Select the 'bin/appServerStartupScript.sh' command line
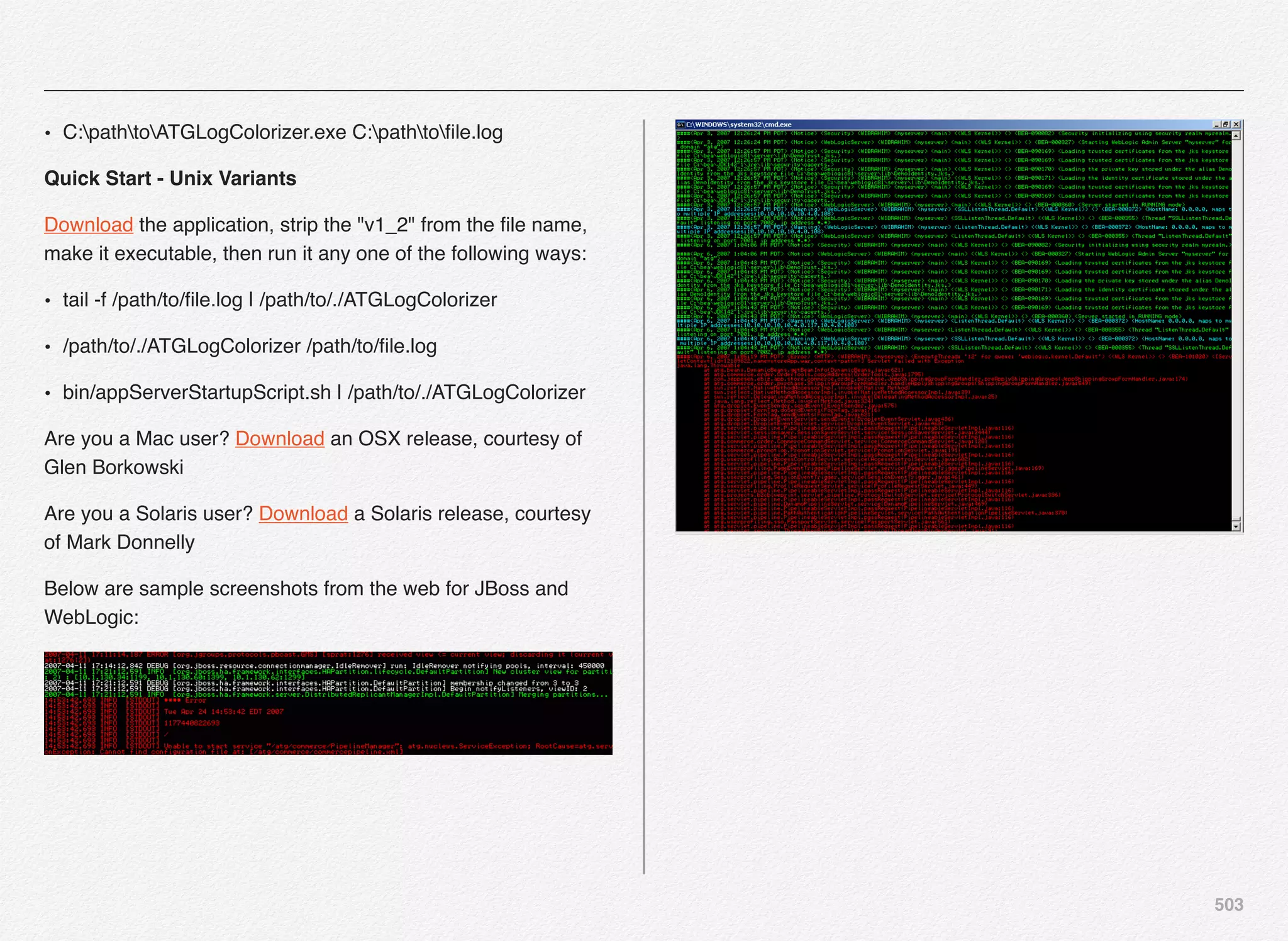 (x=324, y=393)
